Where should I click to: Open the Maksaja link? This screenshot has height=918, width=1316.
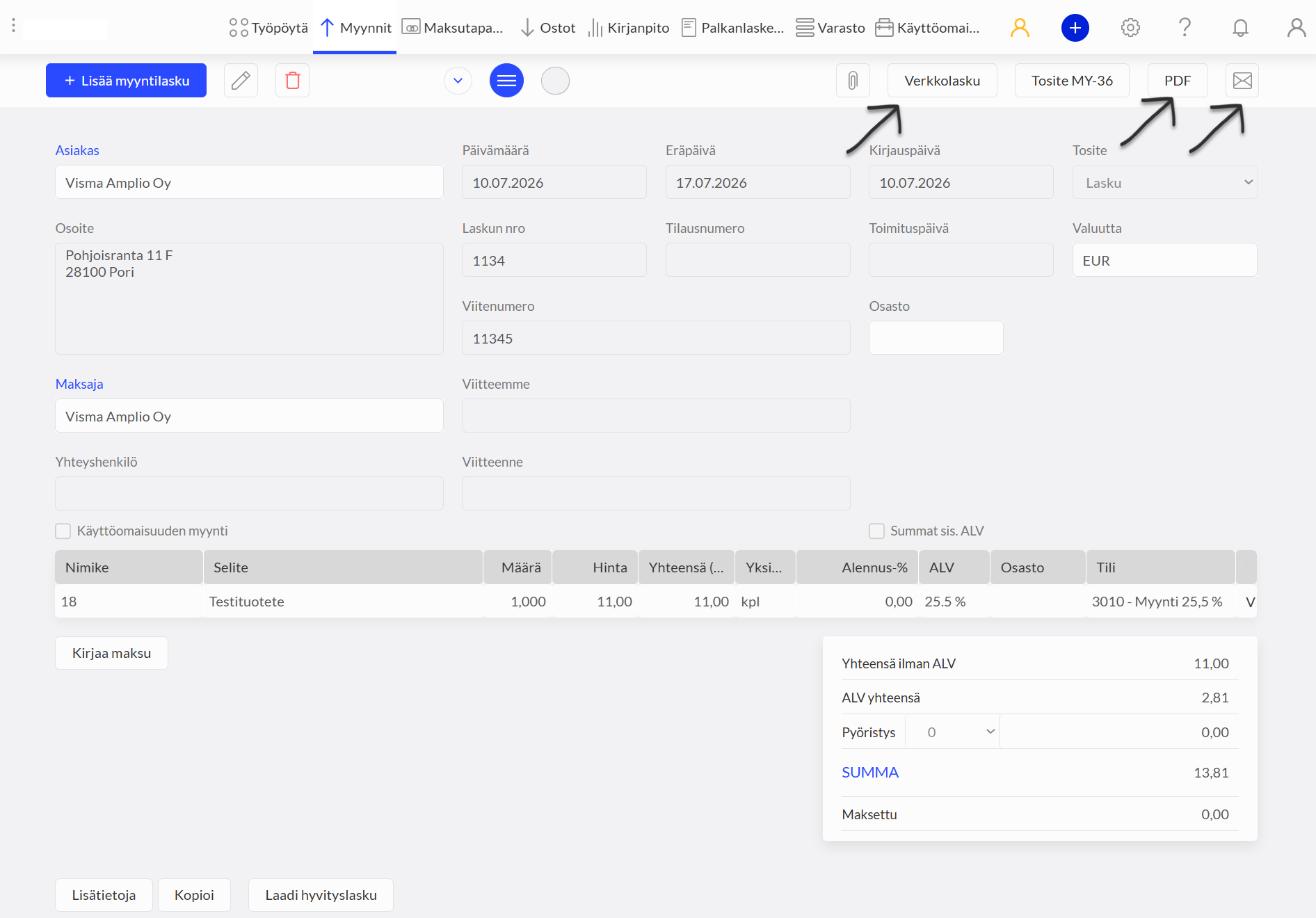(x=79, y=384)
